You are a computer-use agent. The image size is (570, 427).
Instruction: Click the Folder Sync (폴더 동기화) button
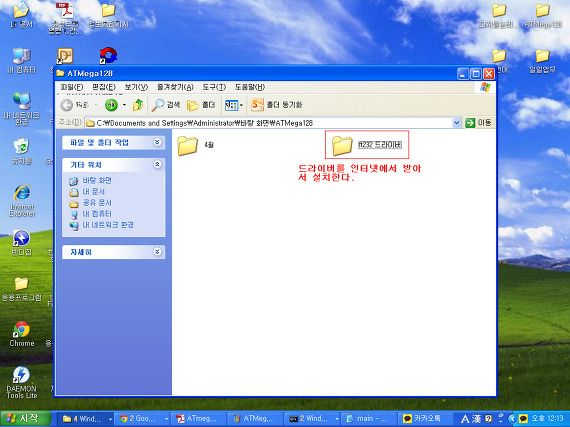pos(277,105)
